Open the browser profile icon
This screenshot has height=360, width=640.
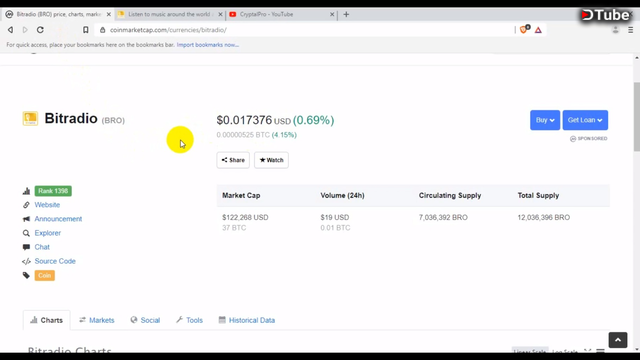pos(616,30)
